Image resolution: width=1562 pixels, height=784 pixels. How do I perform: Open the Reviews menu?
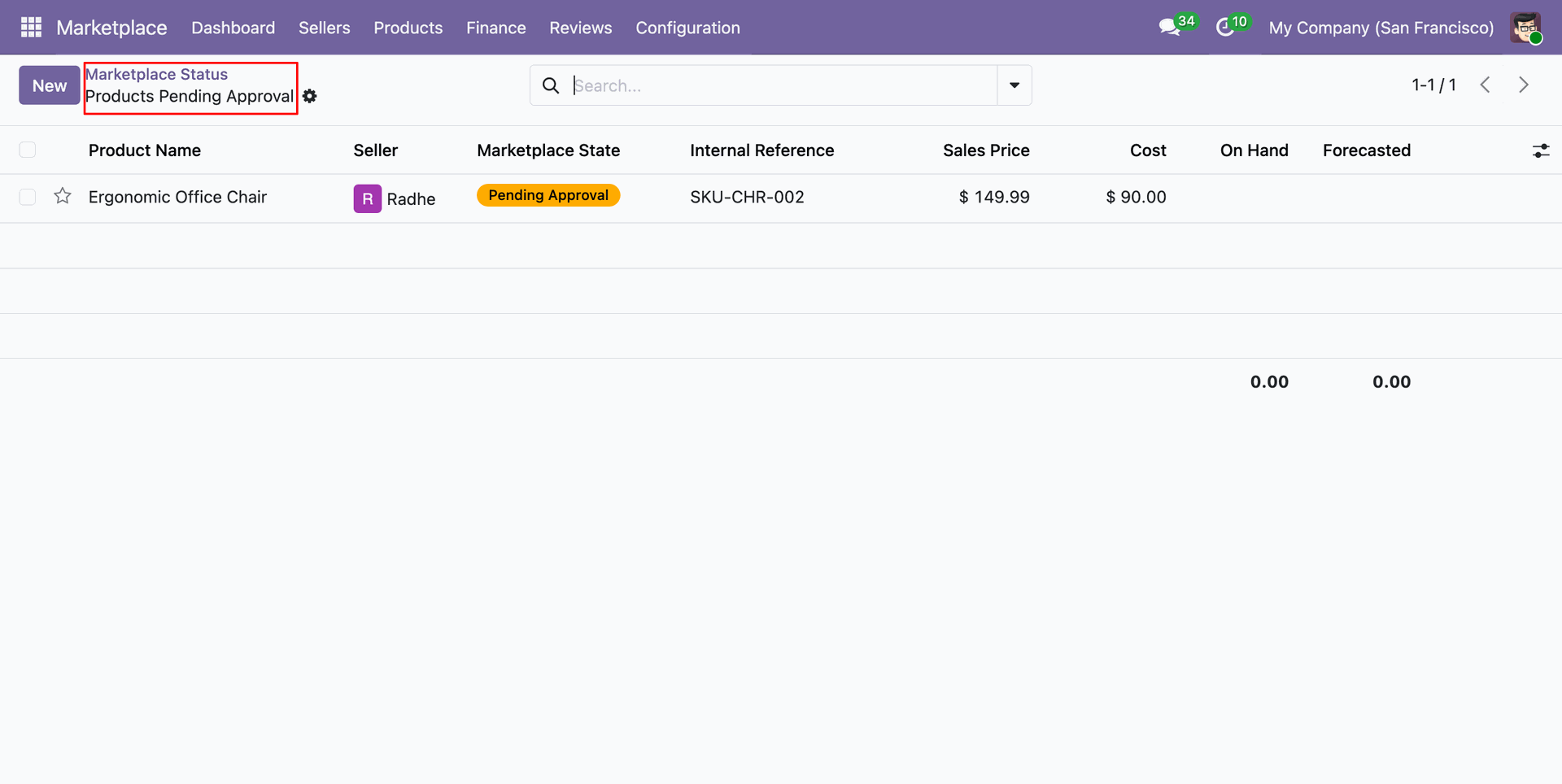point(581,28)
